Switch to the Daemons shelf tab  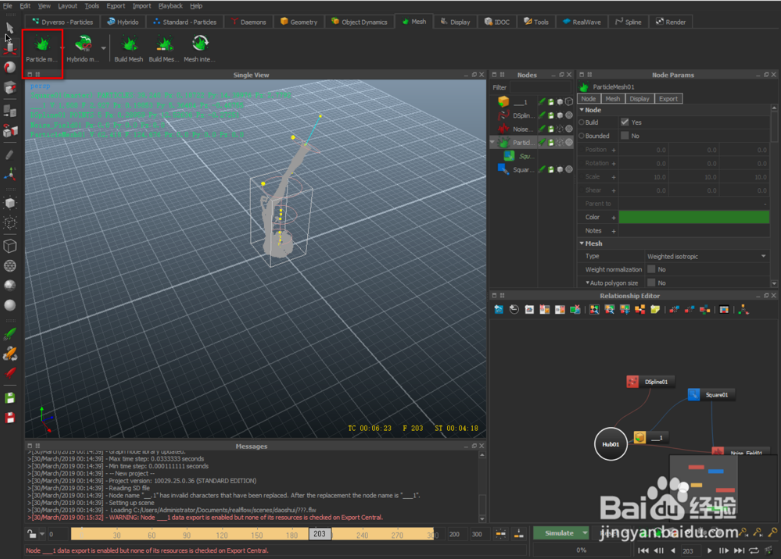(x=249, y=22)
